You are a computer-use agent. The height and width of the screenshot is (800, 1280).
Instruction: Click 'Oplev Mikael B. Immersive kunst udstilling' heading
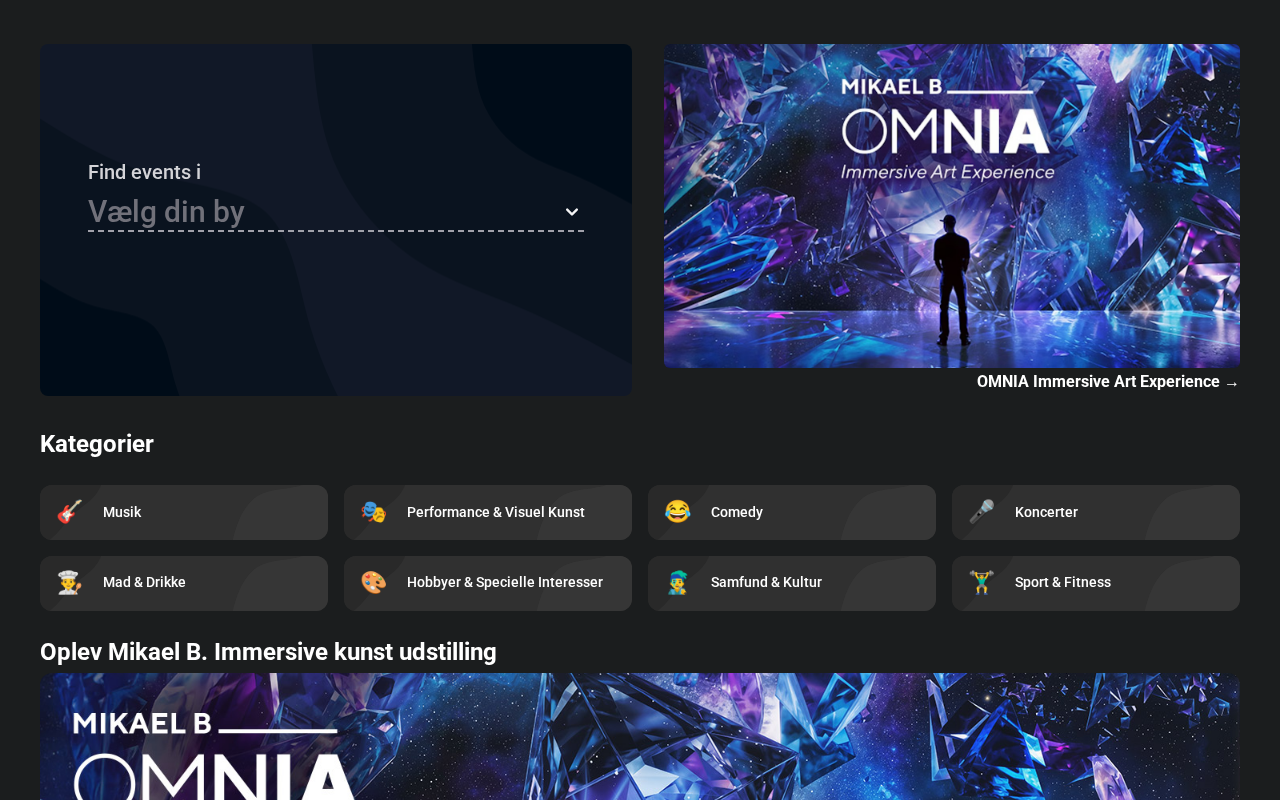tap(268, 652)
